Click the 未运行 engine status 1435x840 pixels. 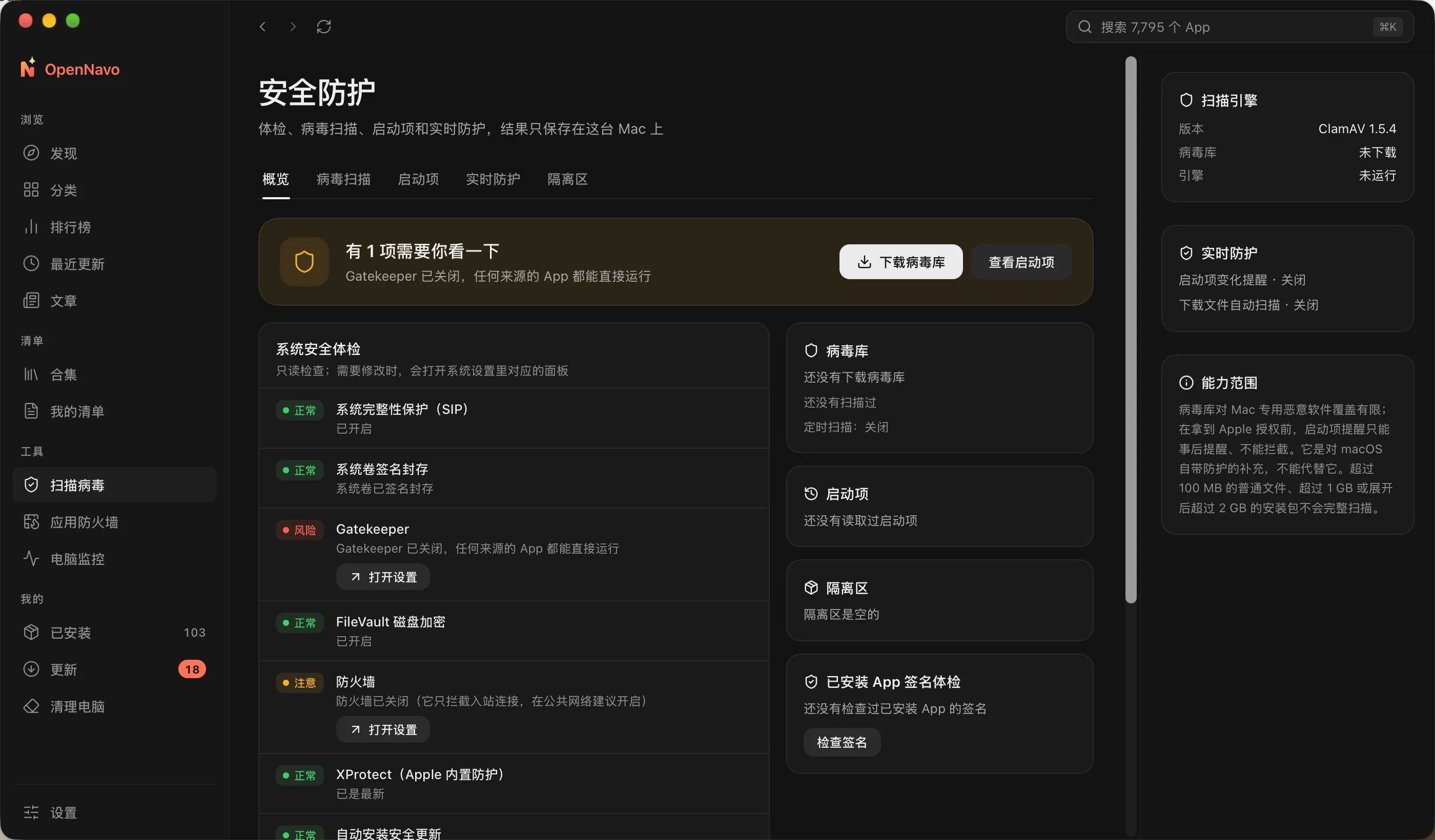(x=1378, y=175)
